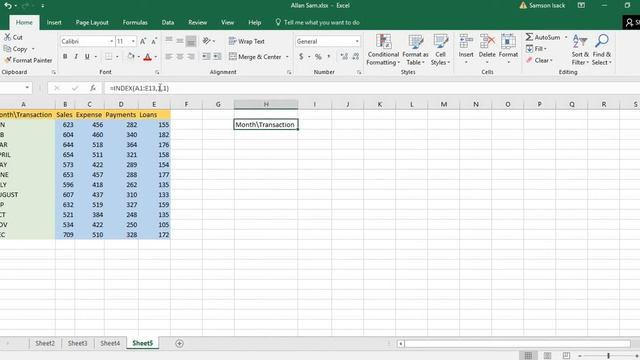Screen dimensions: 640x360
Task: Align text right
Action: tap(191, 57)
